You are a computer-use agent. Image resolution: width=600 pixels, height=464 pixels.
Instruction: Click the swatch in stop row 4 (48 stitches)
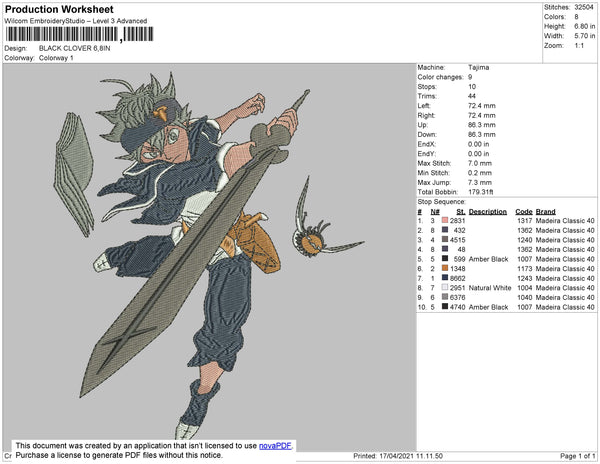coord(445,249)
